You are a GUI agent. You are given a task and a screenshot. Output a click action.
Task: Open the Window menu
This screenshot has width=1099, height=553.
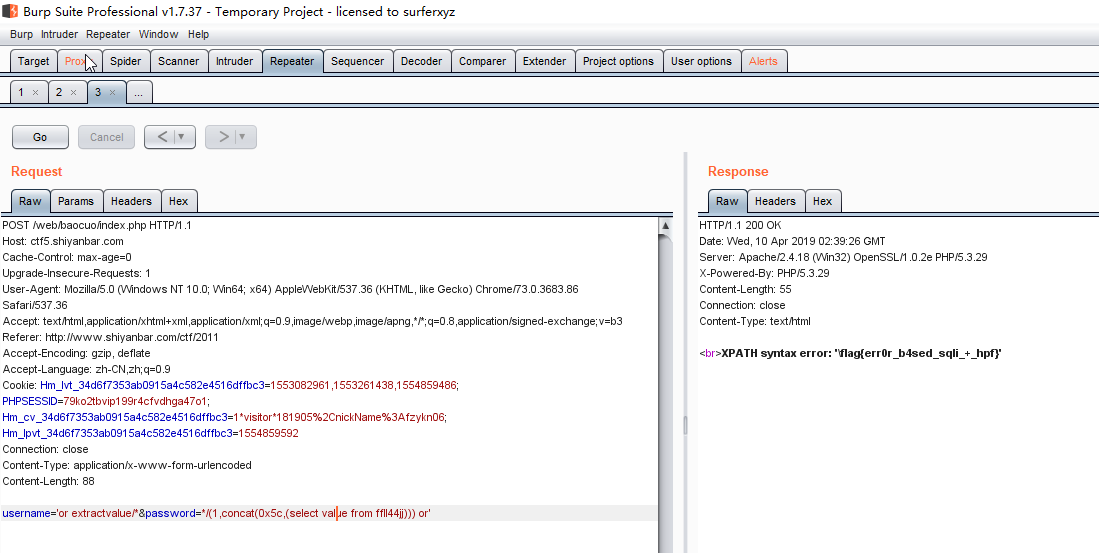tap(158, 34)
